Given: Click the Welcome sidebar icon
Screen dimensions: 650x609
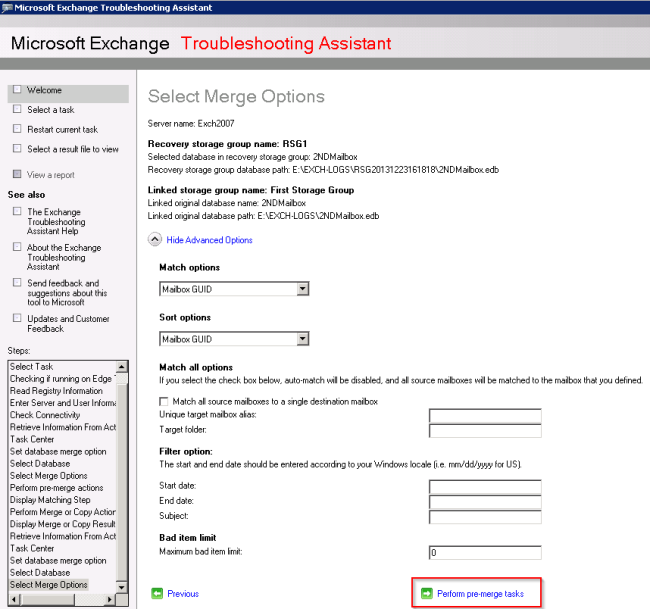Looking at the screenshot, I should click(x=17, y=90).
